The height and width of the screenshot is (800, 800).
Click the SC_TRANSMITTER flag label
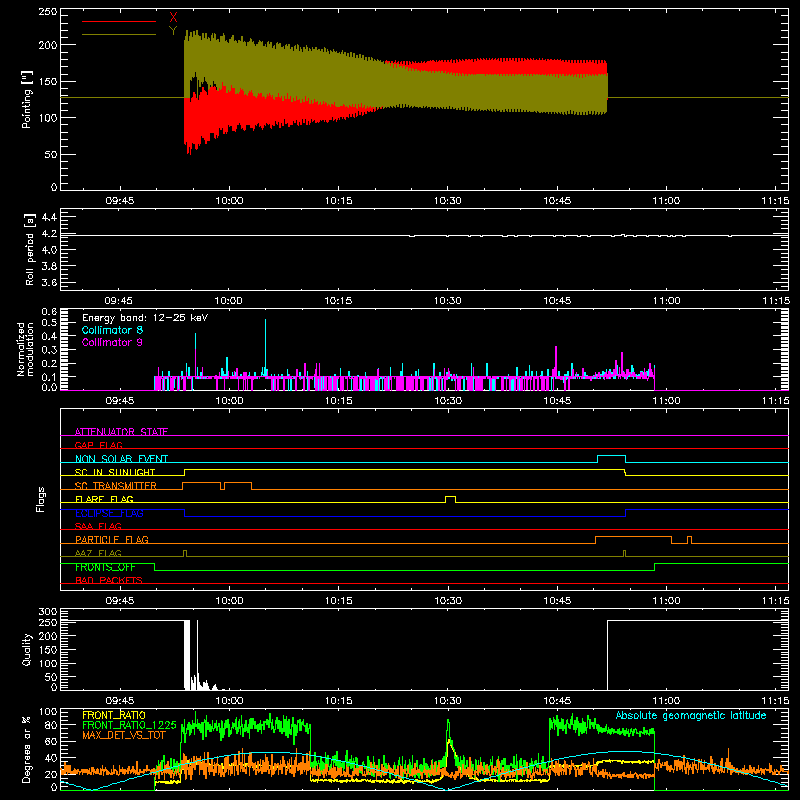[116, 486]
